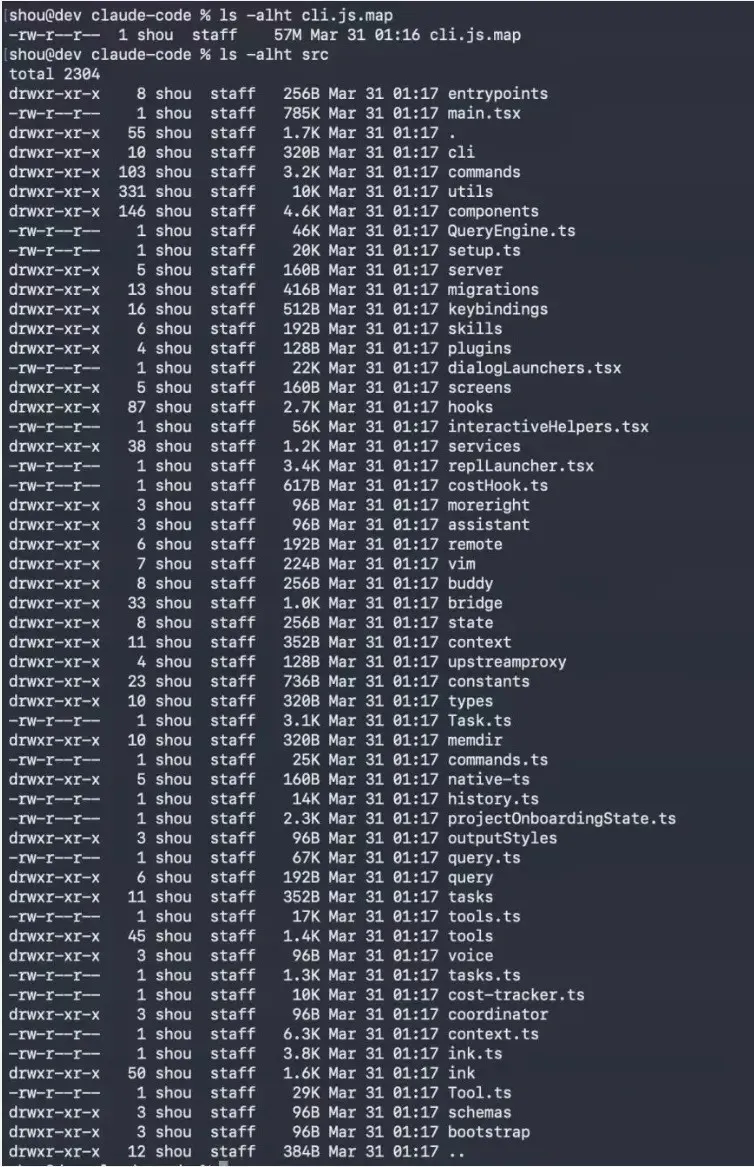Click the replLauncher.tsx entry
Screen dimensions: 754x1167
coord(520,466)
